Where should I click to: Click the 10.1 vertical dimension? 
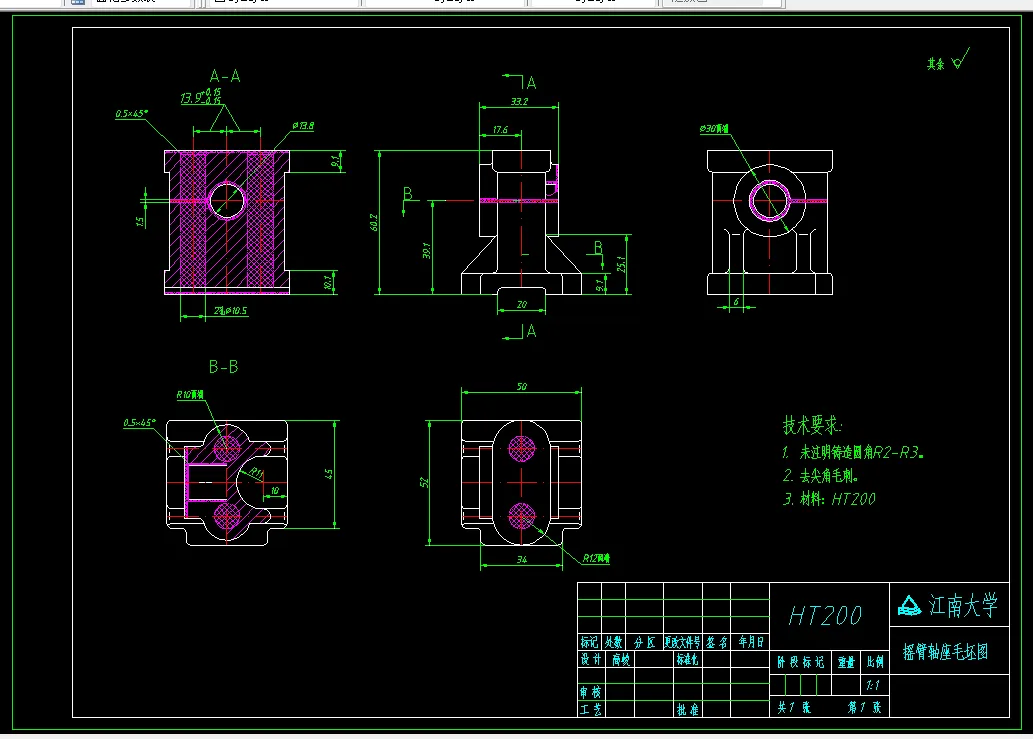(328, 283)
